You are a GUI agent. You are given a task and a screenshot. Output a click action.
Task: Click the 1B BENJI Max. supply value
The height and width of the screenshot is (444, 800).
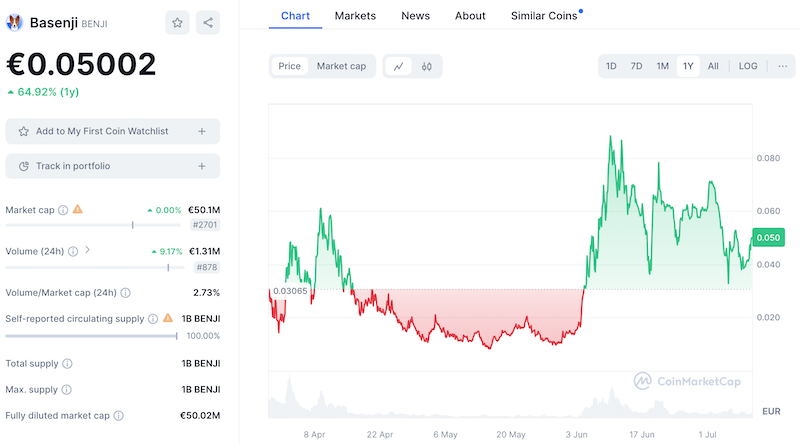click(201, 389)
